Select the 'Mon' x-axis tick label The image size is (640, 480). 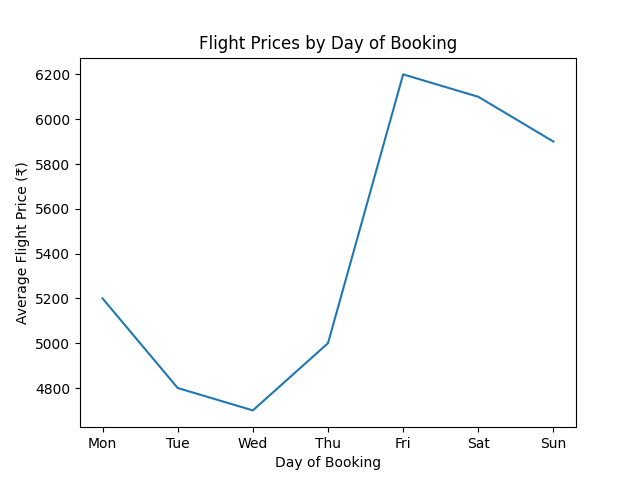click(102, 443)
